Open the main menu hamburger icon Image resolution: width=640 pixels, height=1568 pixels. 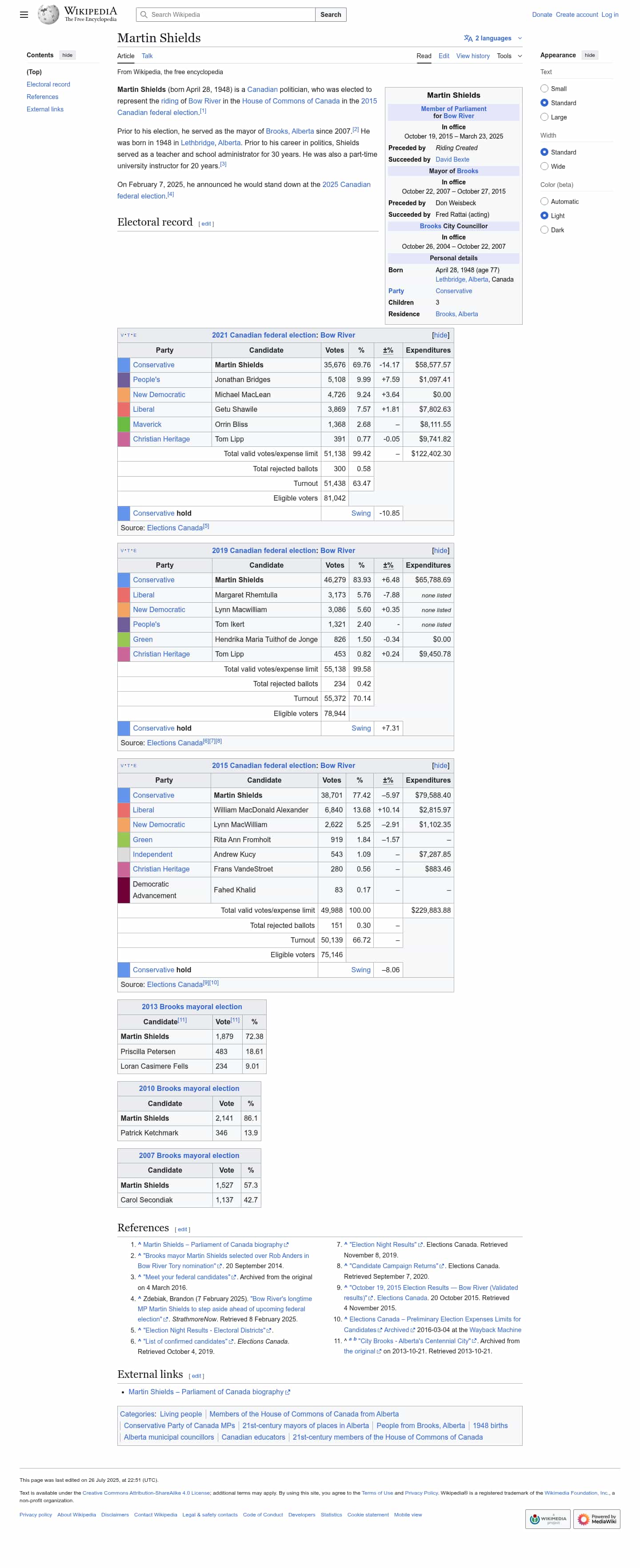tap(24, 15)
